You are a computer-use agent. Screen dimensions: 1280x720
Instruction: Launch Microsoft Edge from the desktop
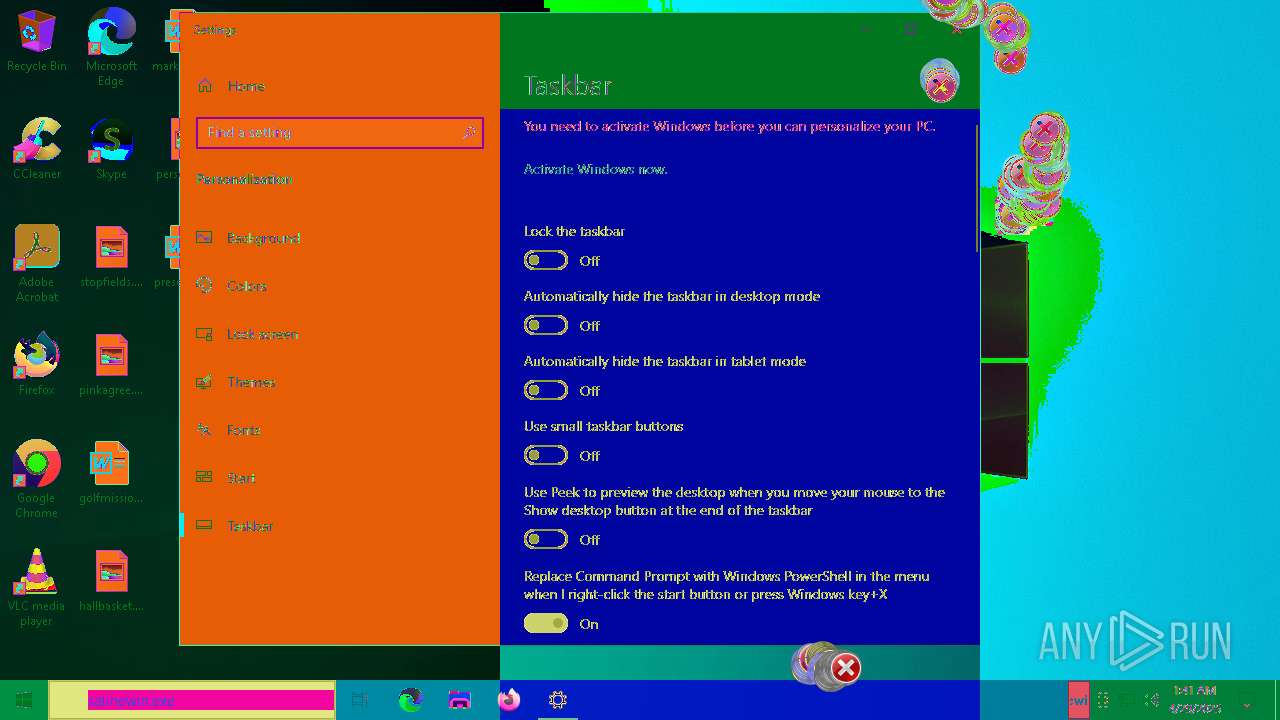point(111,31)
